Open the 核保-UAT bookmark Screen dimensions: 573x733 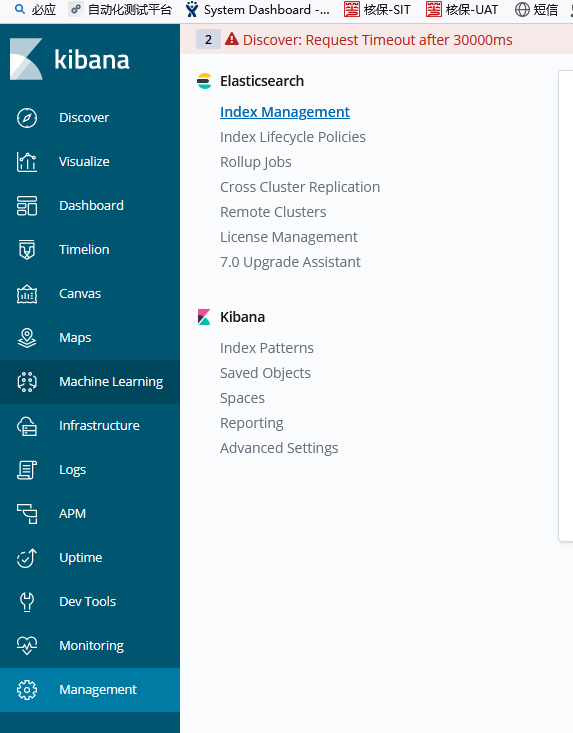pos(462,10)
